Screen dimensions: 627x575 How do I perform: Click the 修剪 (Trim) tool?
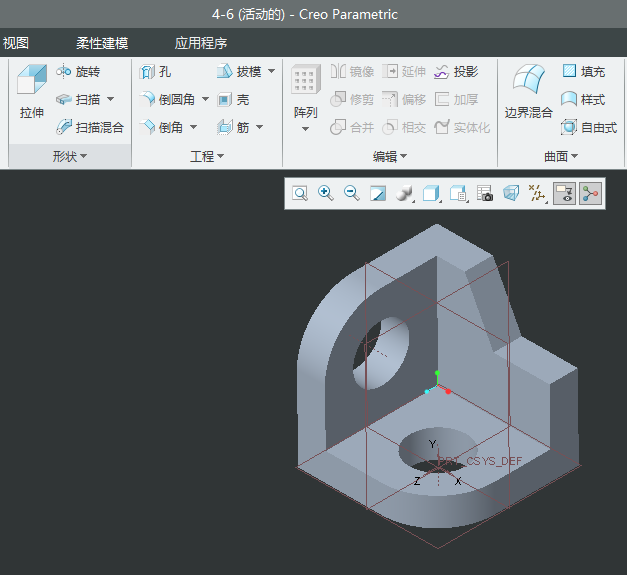(352, 99)
